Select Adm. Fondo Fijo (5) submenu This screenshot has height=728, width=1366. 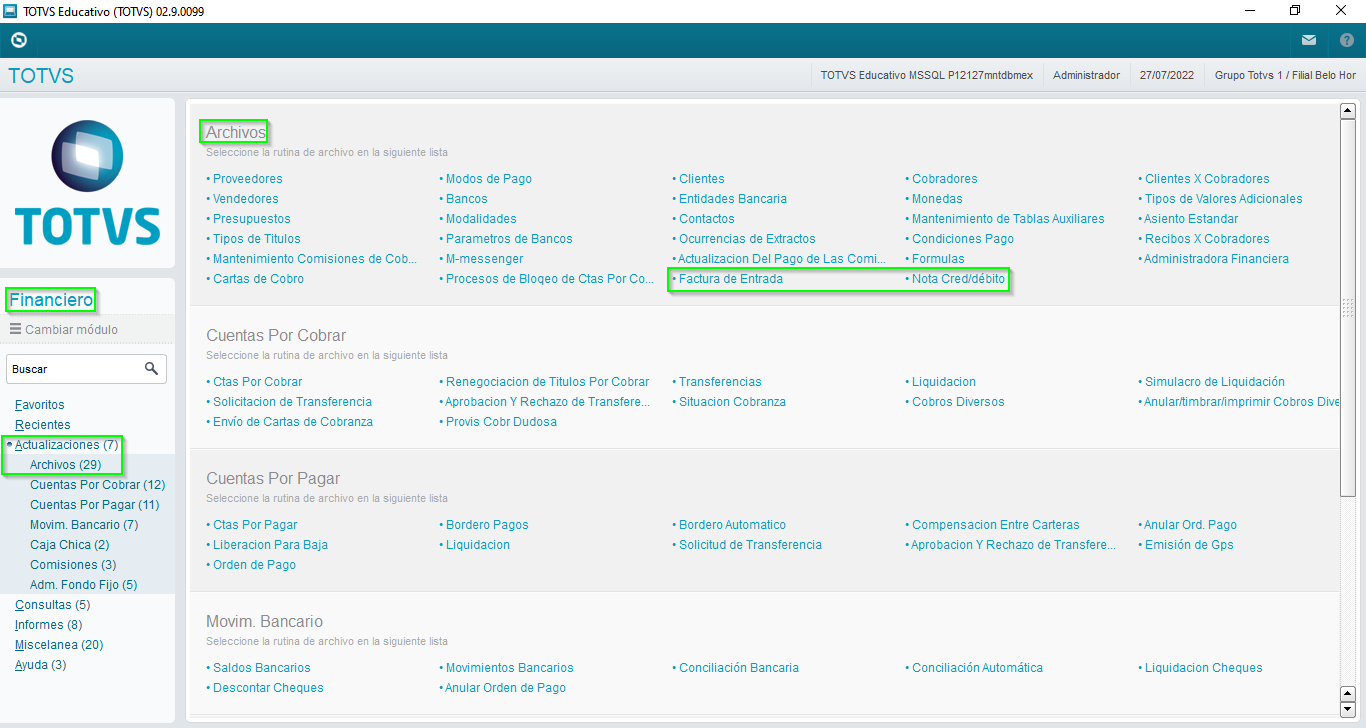tap(83, 585)
